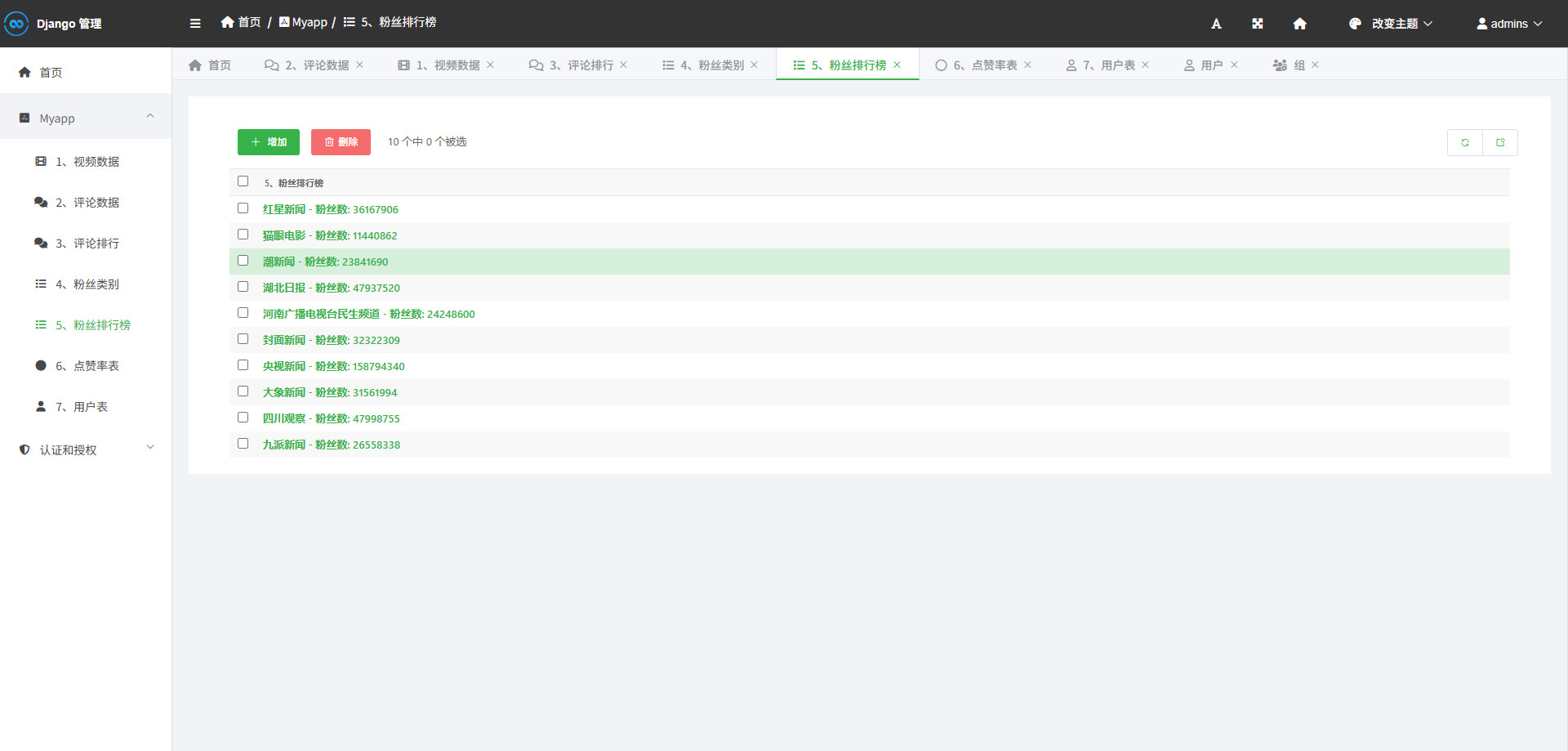Open 1、视频数据 in the sidebar
1568x751 pixels.
point(86,162)
